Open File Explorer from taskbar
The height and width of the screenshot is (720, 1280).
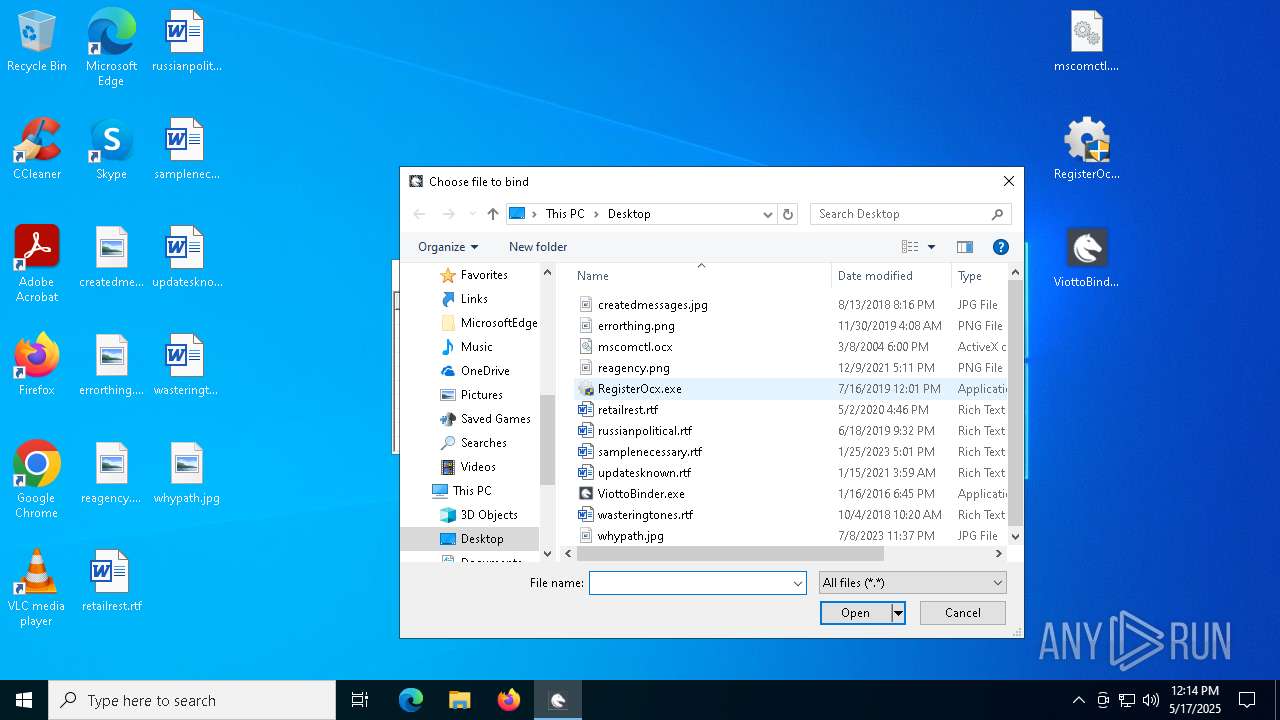pos(459,700)
